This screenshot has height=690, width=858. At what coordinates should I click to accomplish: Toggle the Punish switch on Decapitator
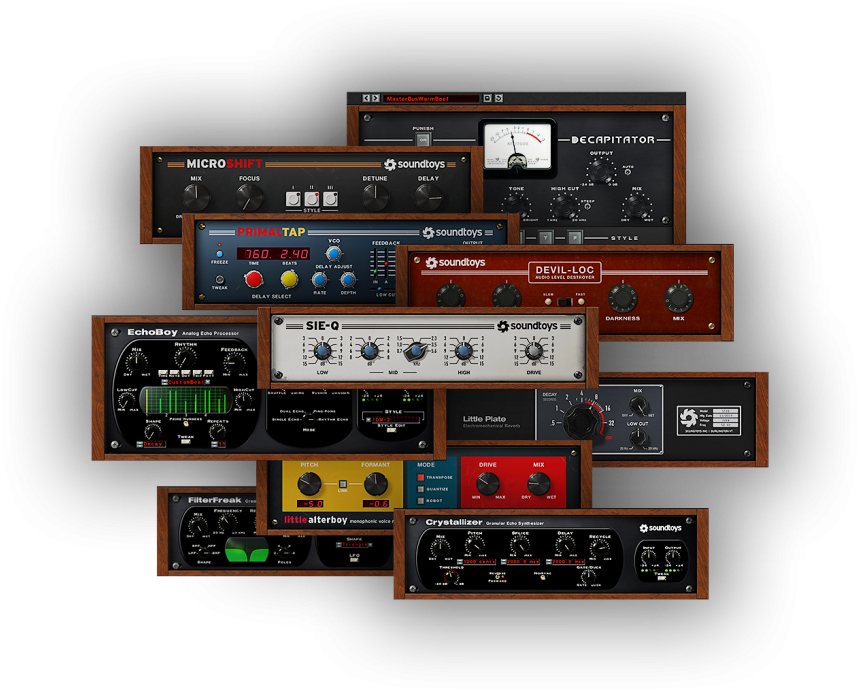423,140
